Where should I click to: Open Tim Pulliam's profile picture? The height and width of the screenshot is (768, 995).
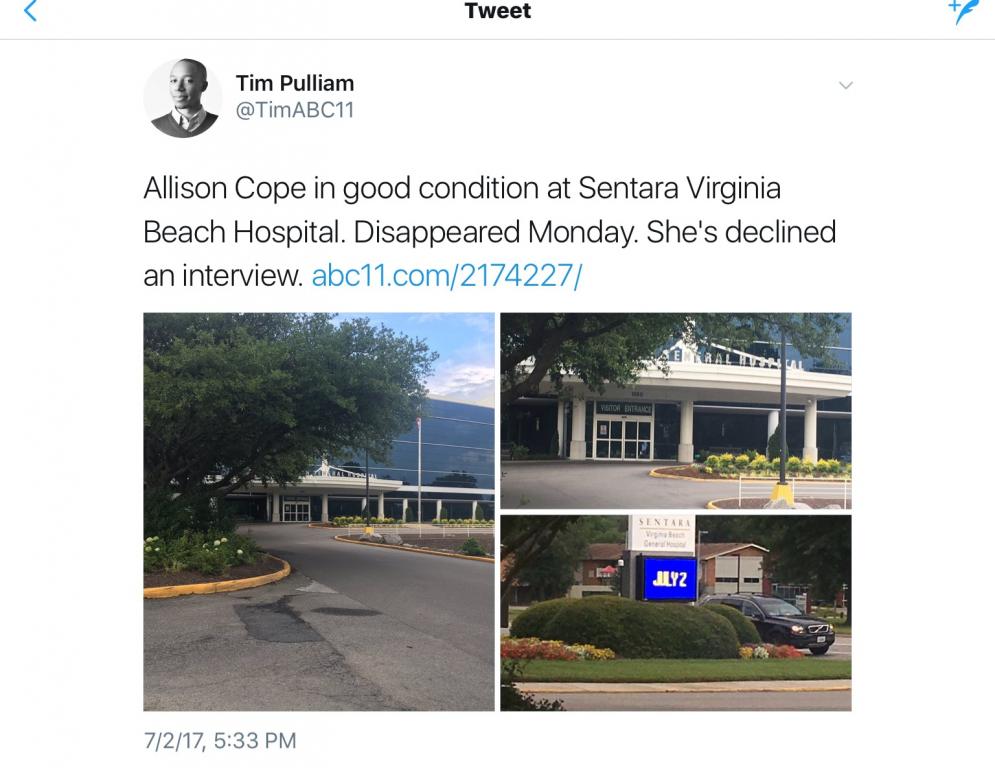(x=183, y=98)
